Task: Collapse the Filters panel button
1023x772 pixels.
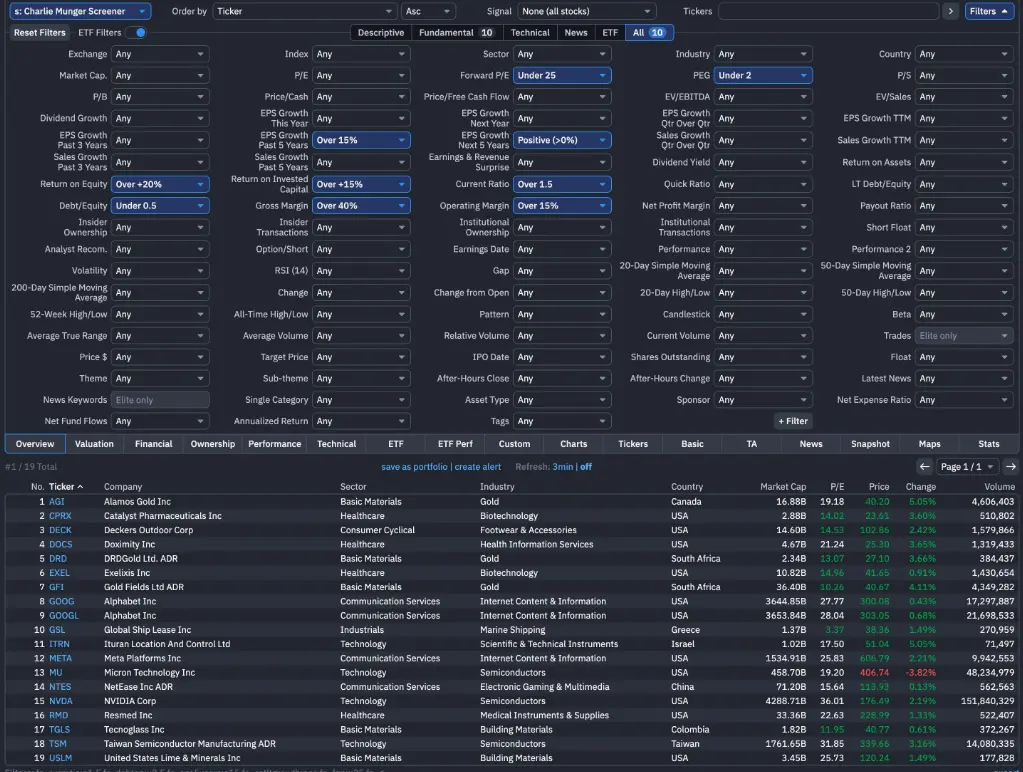Action: tap(988, 11)
